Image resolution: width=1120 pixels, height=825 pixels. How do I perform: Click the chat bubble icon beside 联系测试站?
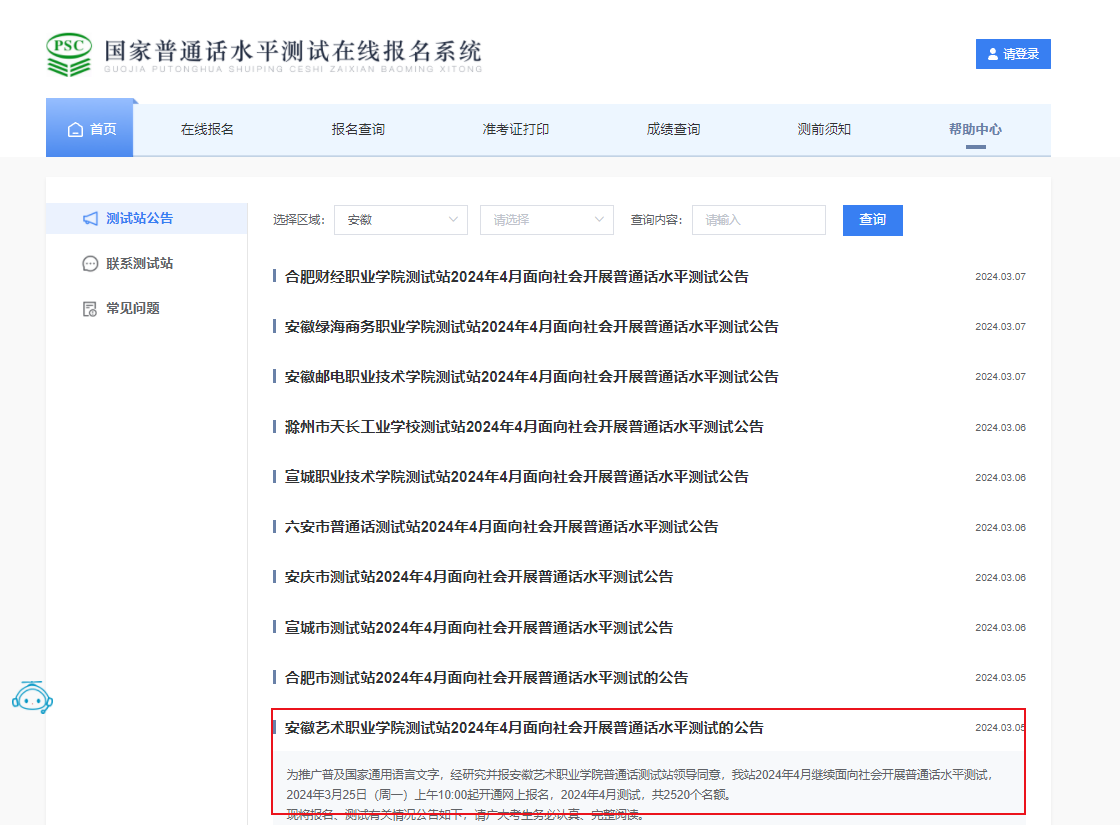[x=90, y=264]
